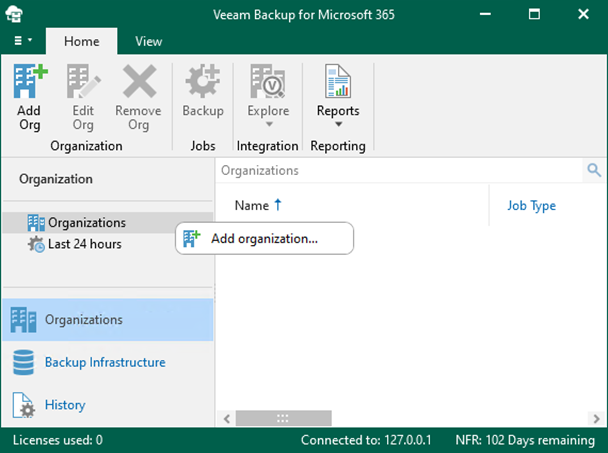
Task: Choose Add organization from context menu
Action: (264, 238)
